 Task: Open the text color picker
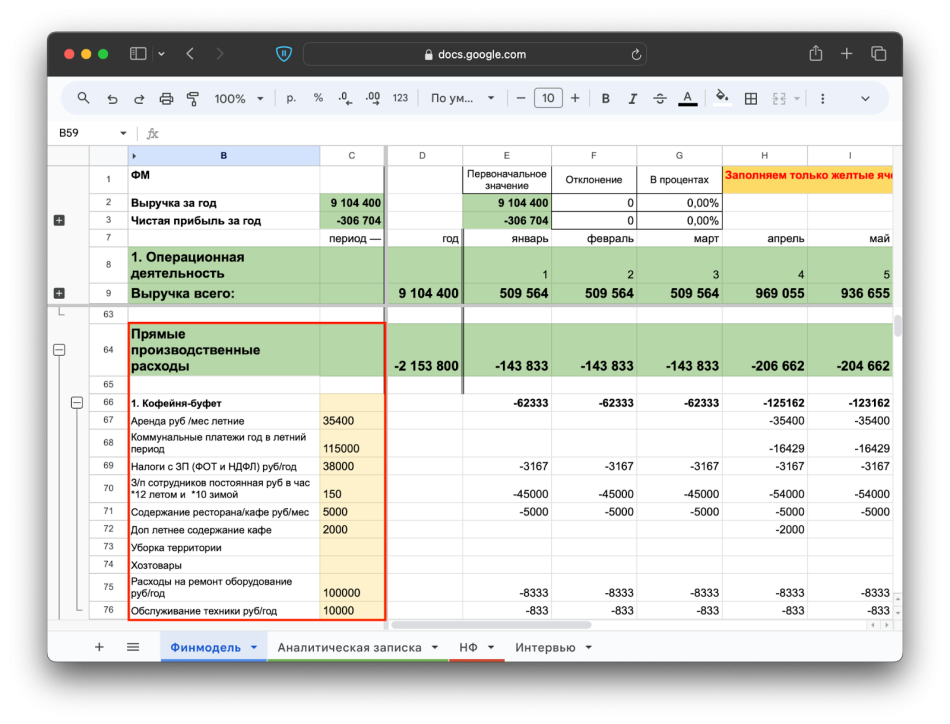(x=688, y=98)
